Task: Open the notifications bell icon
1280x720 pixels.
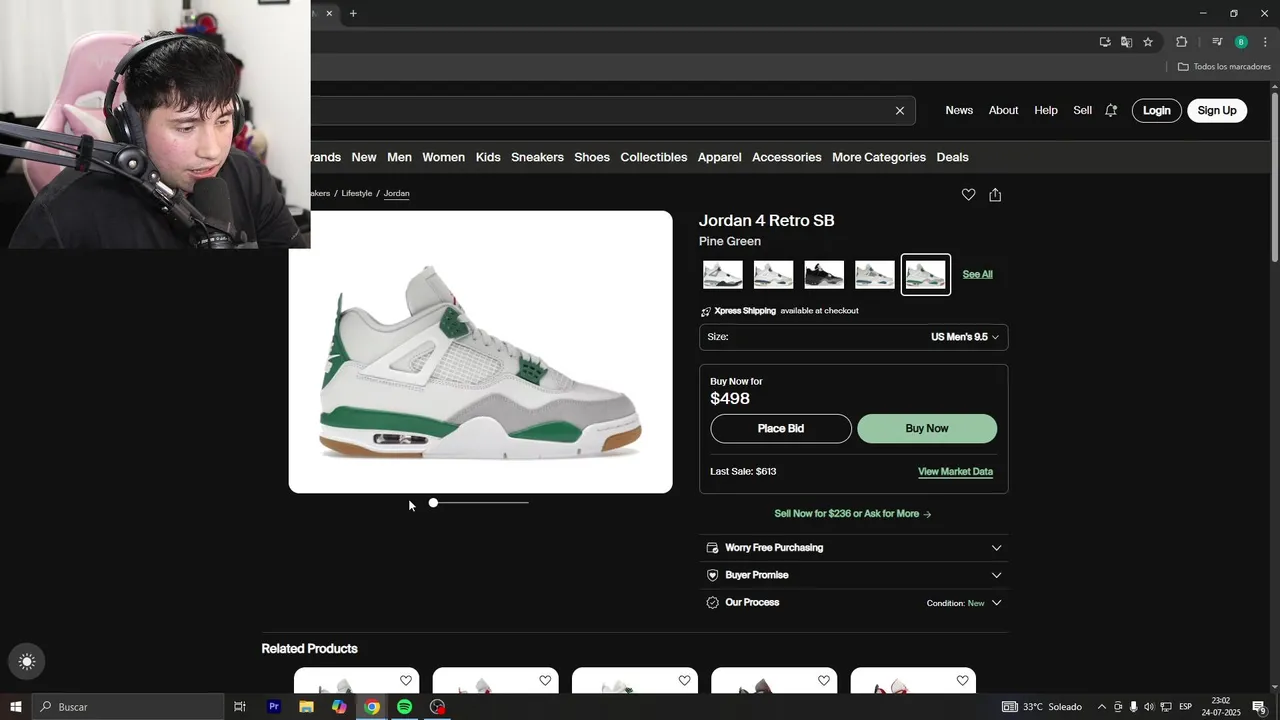Action: tap(1111, 111)
